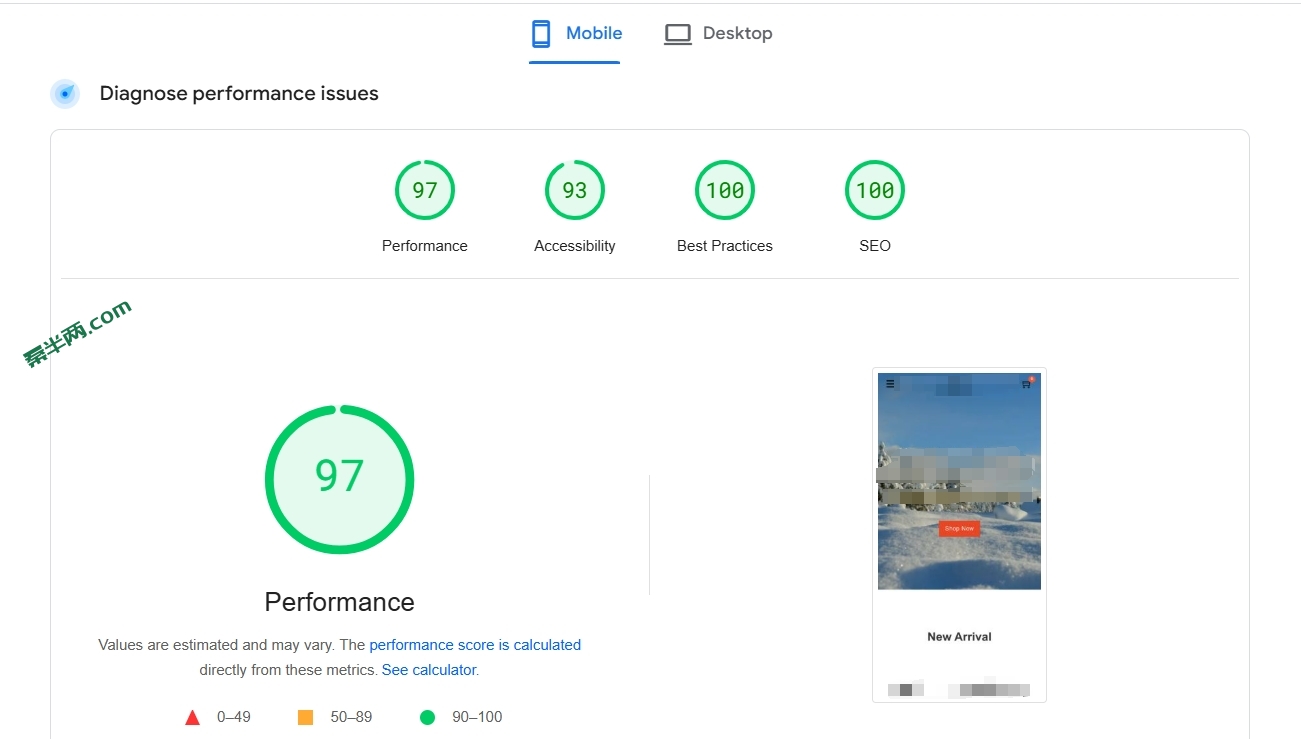Click the Diagnose performance issues radar icon
The height and width of the screenshot is (739, 1301).
coord(65,94)
